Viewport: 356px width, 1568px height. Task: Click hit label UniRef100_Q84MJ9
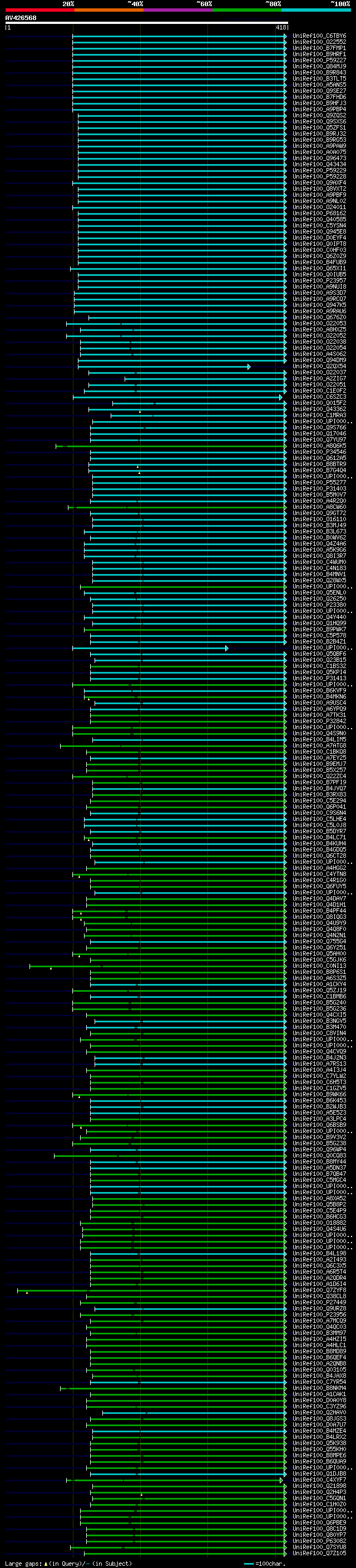point(319,66)
